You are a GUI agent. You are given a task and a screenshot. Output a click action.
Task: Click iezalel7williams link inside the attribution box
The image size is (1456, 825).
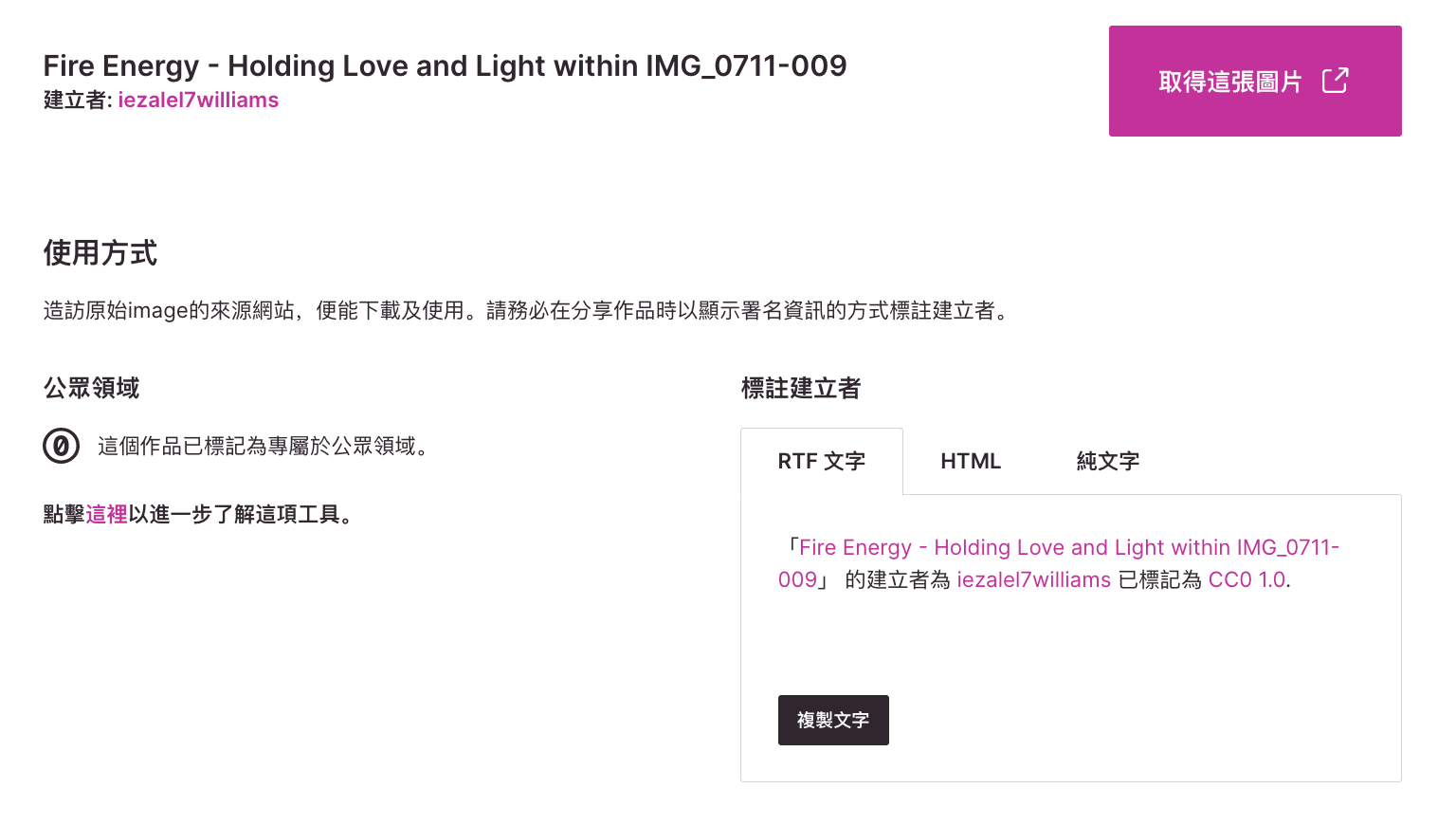(1033, 580)
